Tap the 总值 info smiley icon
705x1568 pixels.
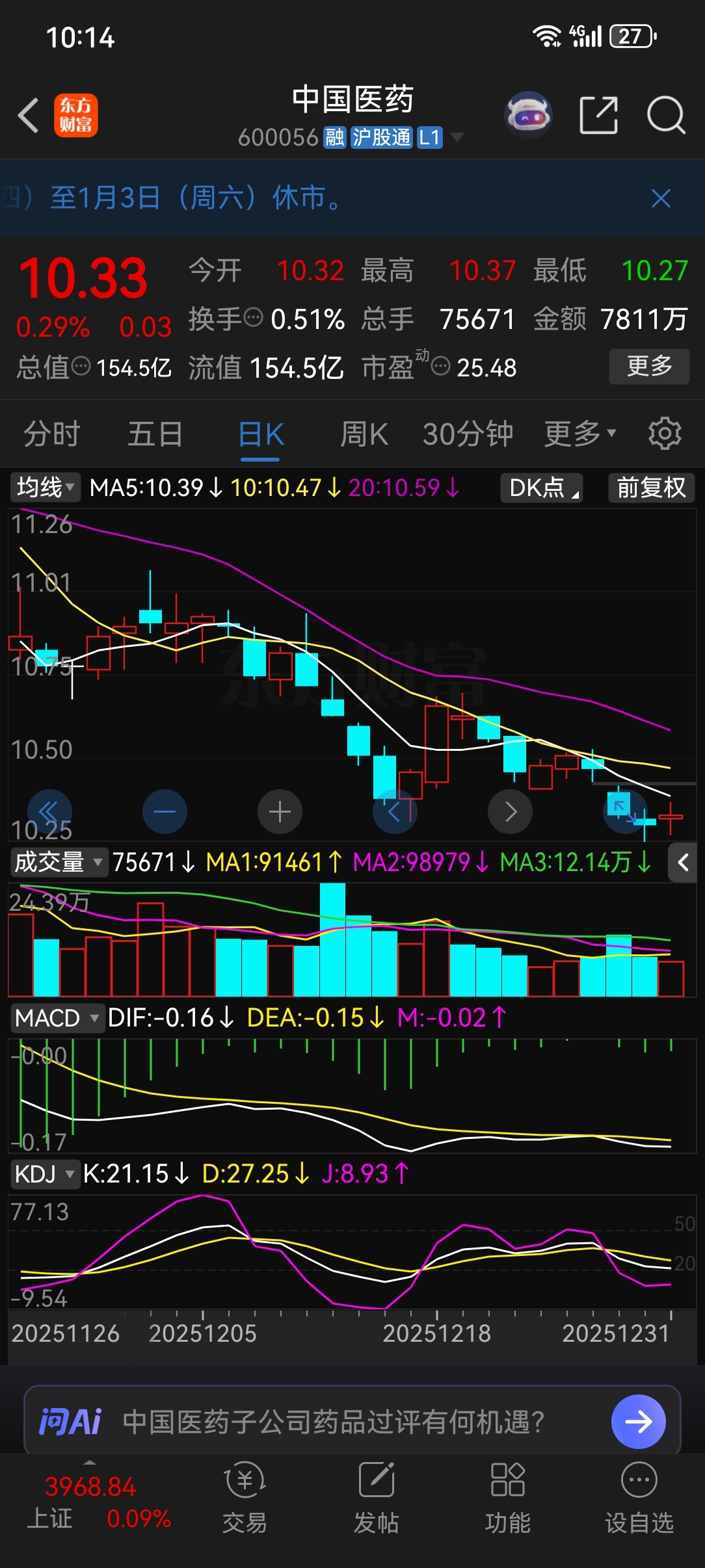coord(81,367)
